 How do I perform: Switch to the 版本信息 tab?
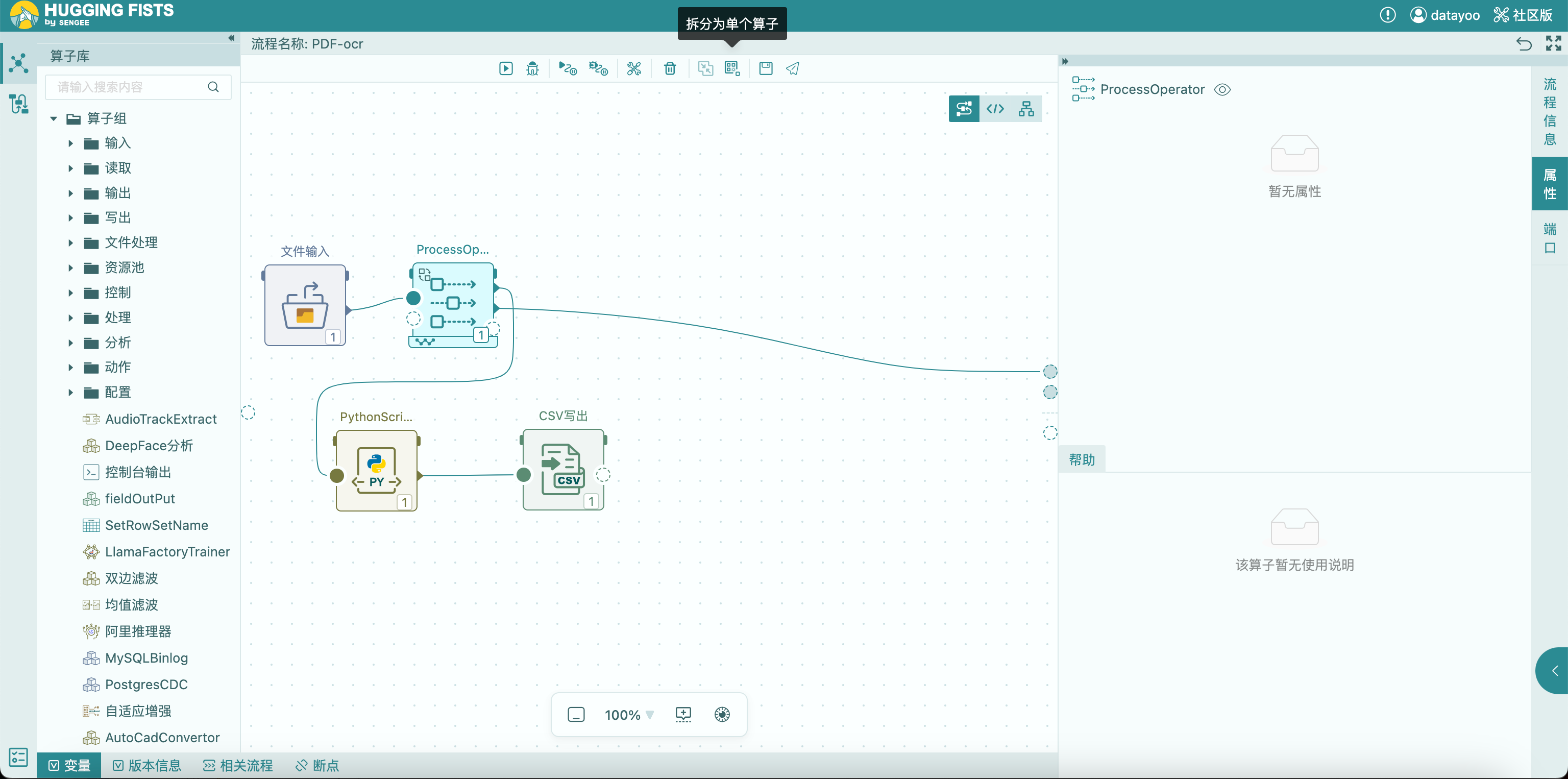point(146,765)
